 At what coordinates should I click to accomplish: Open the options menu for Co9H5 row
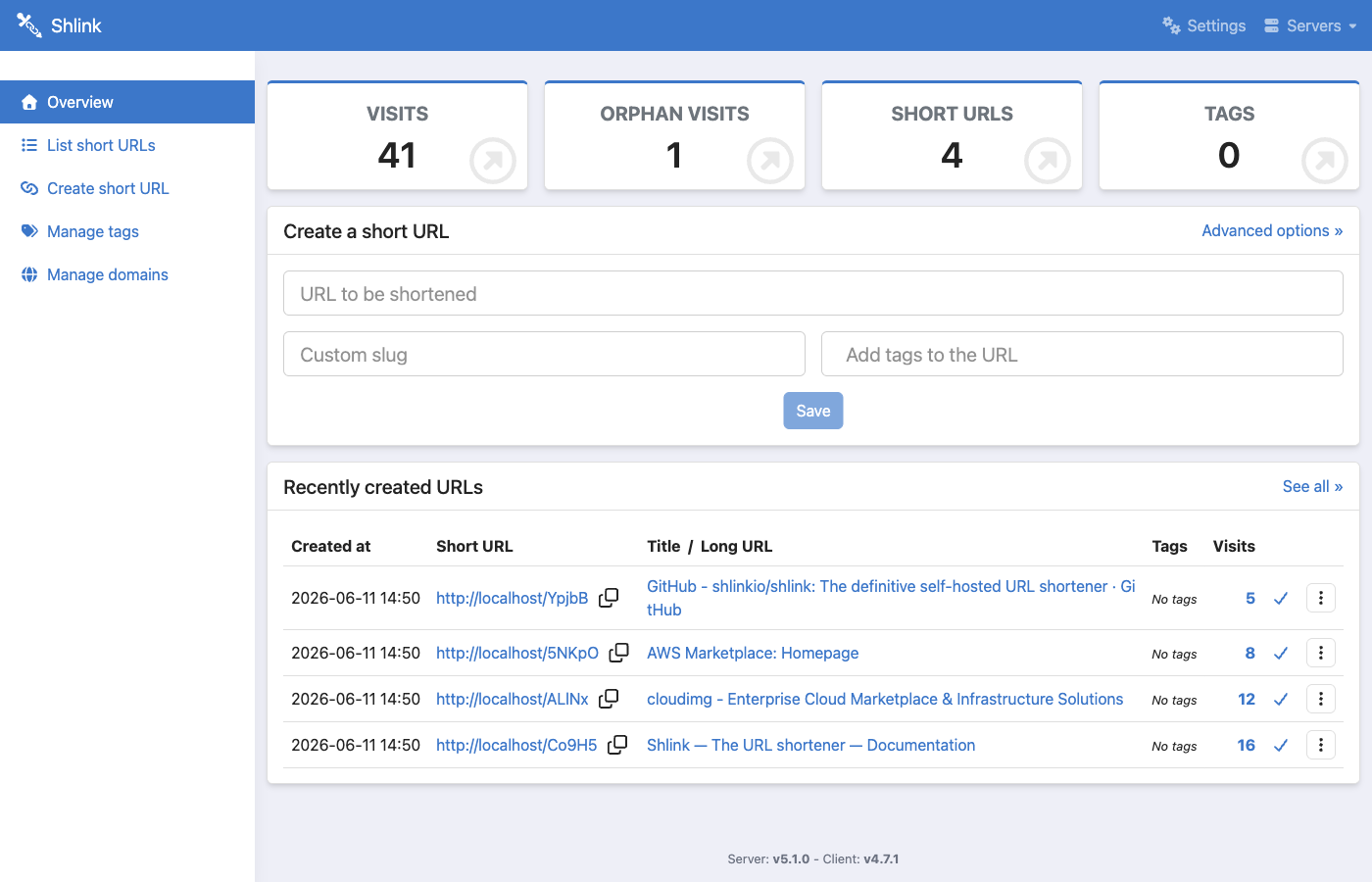(x=1321, y=745)
